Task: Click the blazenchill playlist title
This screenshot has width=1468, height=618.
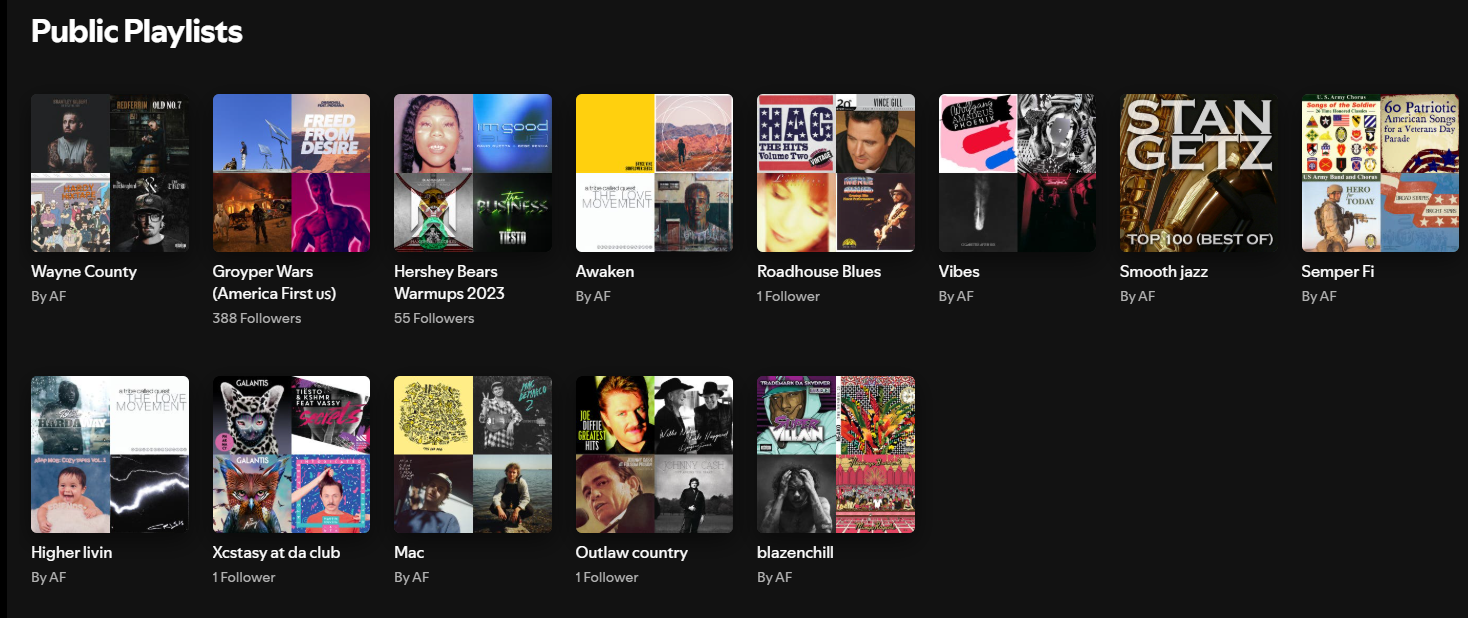Action: pyautogui.click(x=795, y=553)
